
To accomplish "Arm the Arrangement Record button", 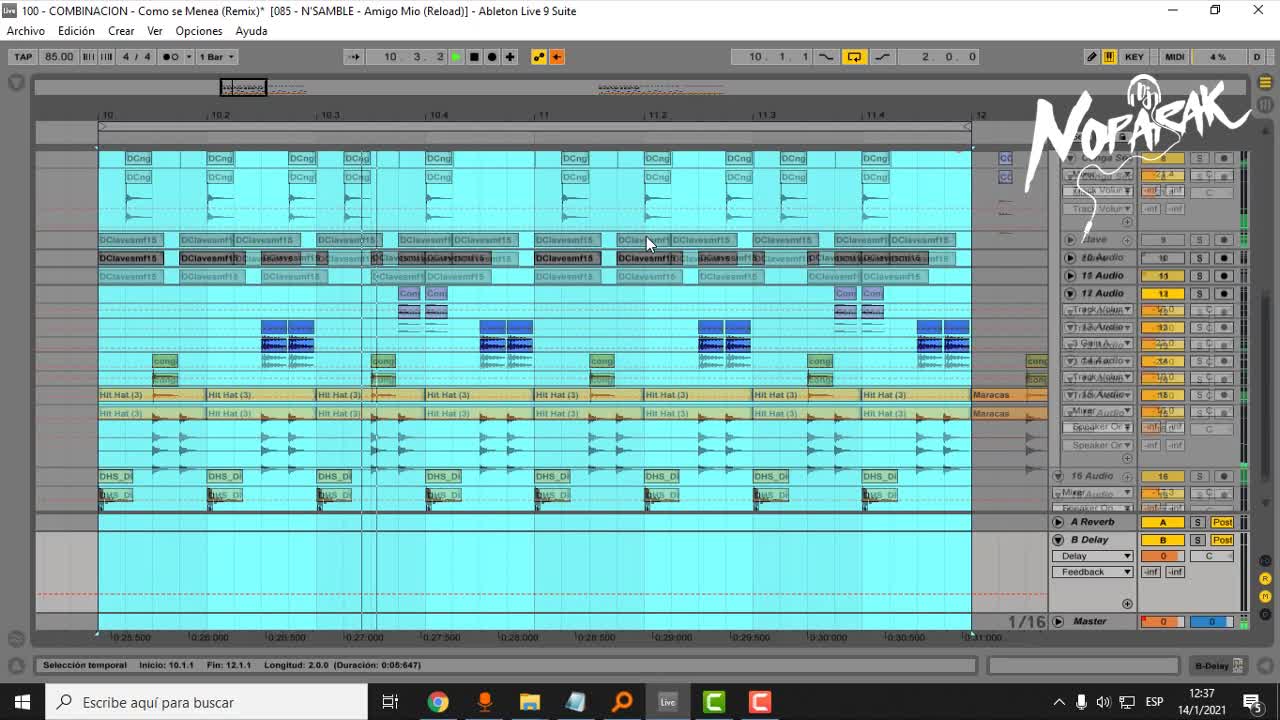I will click(x=492, y=57).
